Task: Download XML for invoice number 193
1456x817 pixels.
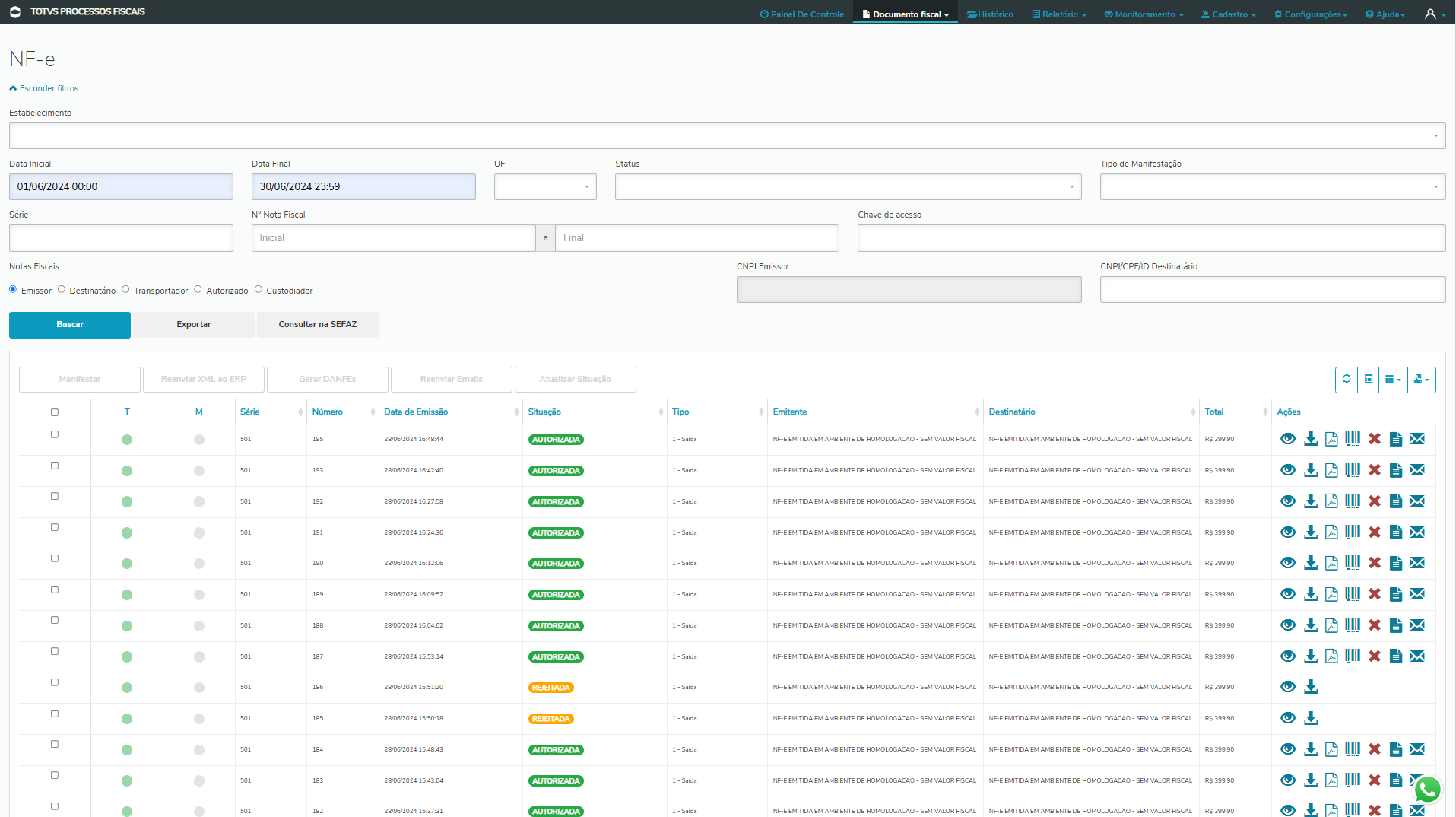Action: coord(1310,470)
